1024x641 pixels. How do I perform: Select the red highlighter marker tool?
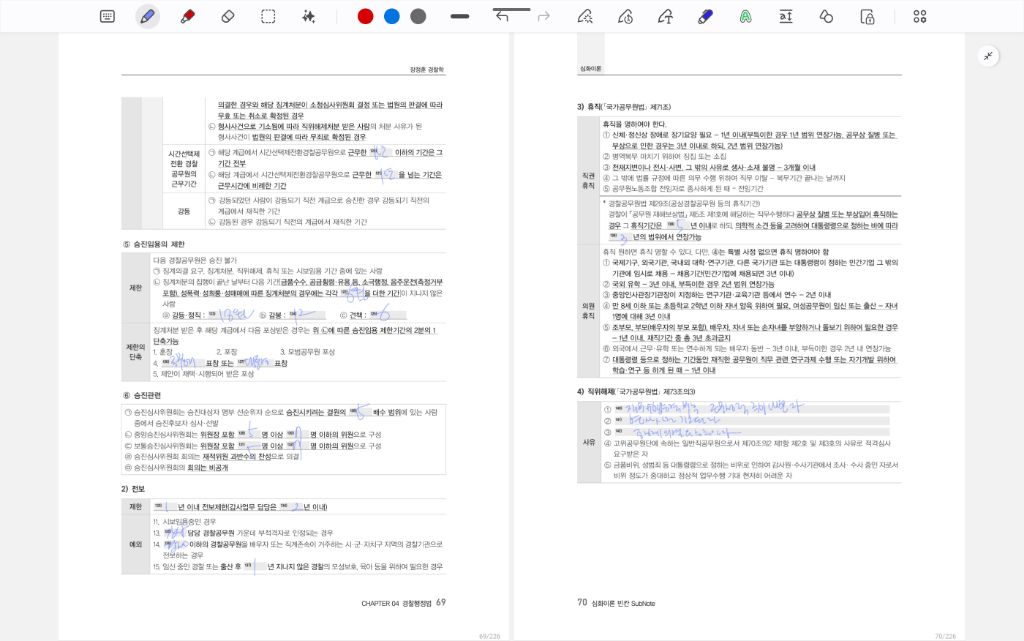click(x=187, y=16)
